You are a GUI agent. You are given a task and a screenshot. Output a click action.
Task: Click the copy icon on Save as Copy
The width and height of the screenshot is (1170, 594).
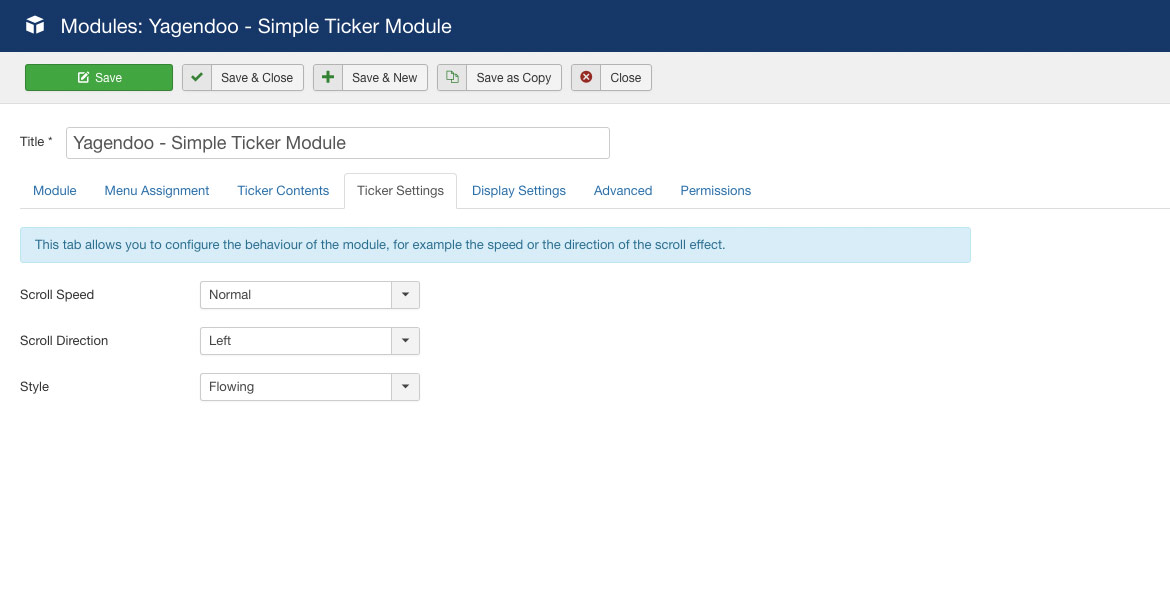pos(451,78)
